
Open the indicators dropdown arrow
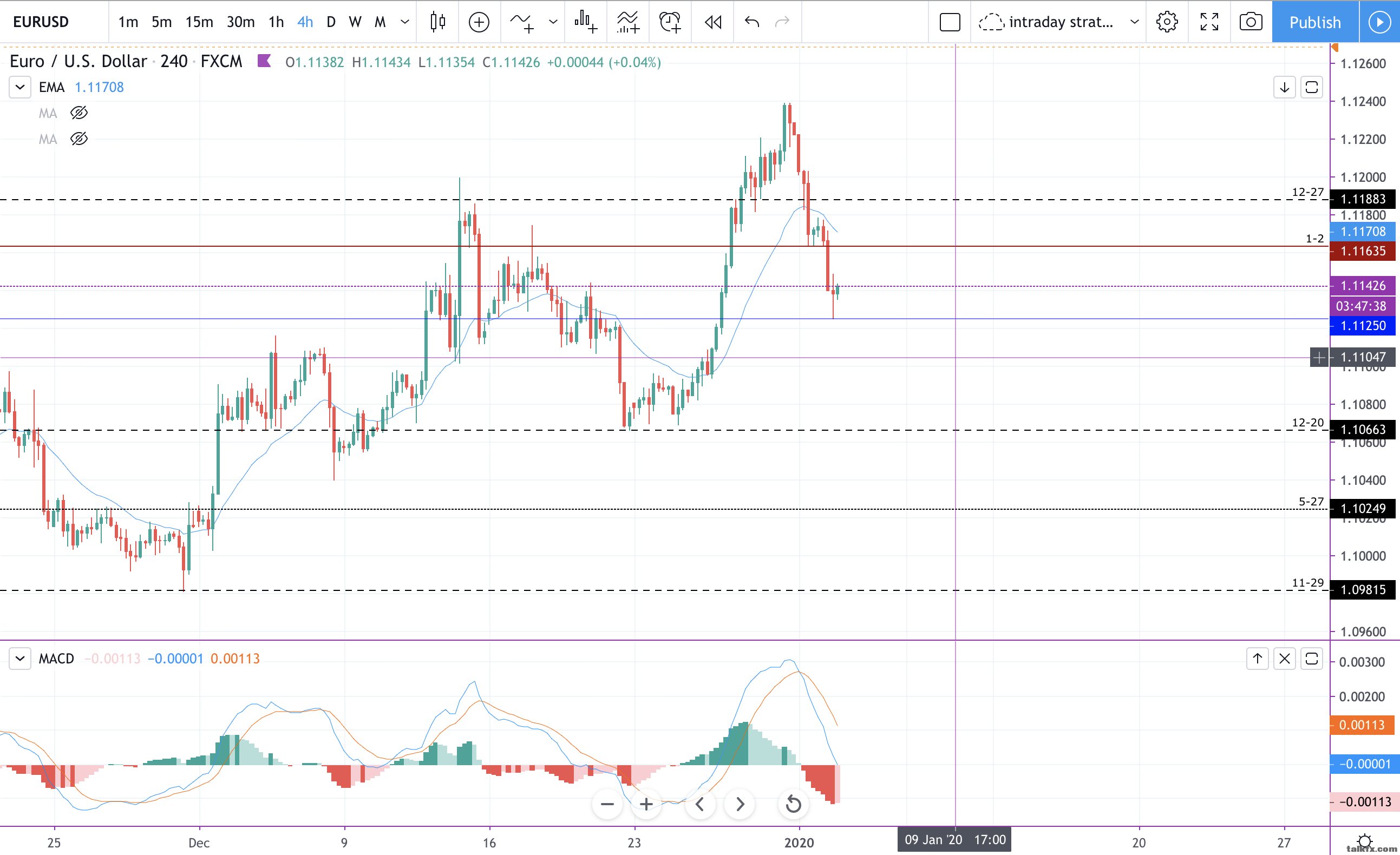(553, 22)
